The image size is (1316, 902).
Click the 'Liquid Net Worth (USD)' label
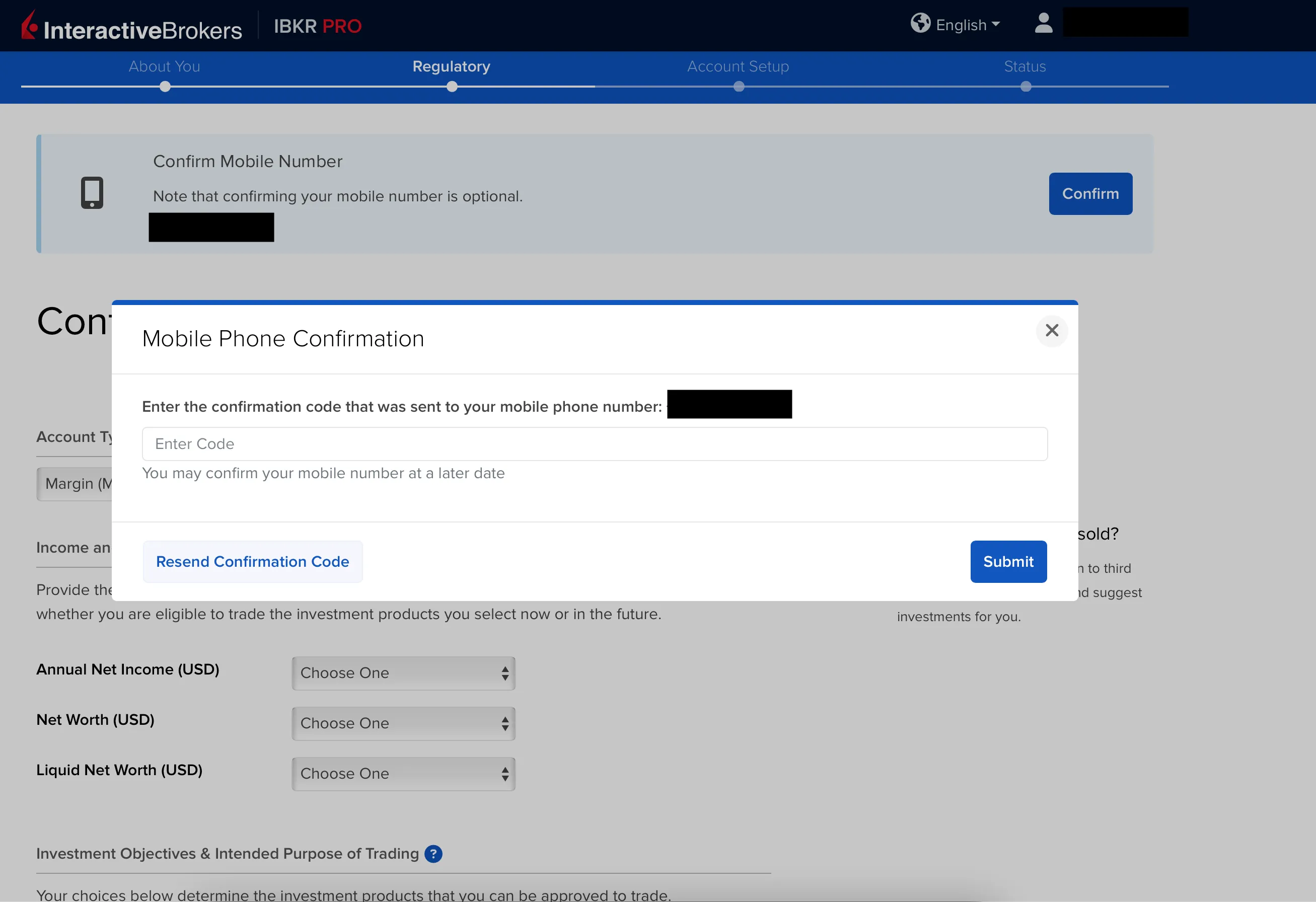click(x=119, y=770)
